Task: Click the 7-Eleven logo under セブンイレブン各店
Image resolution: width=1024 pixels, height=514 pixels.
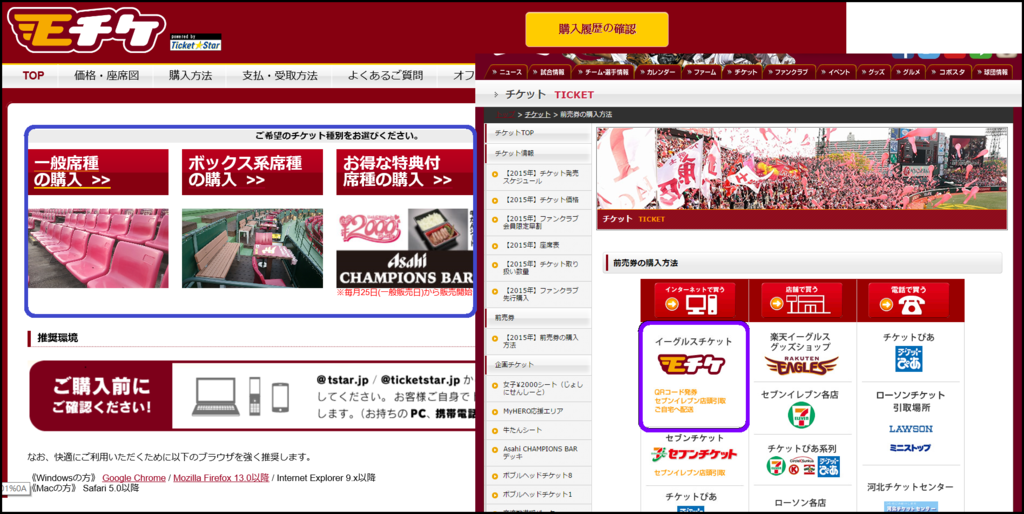Action: click(801, 415)
